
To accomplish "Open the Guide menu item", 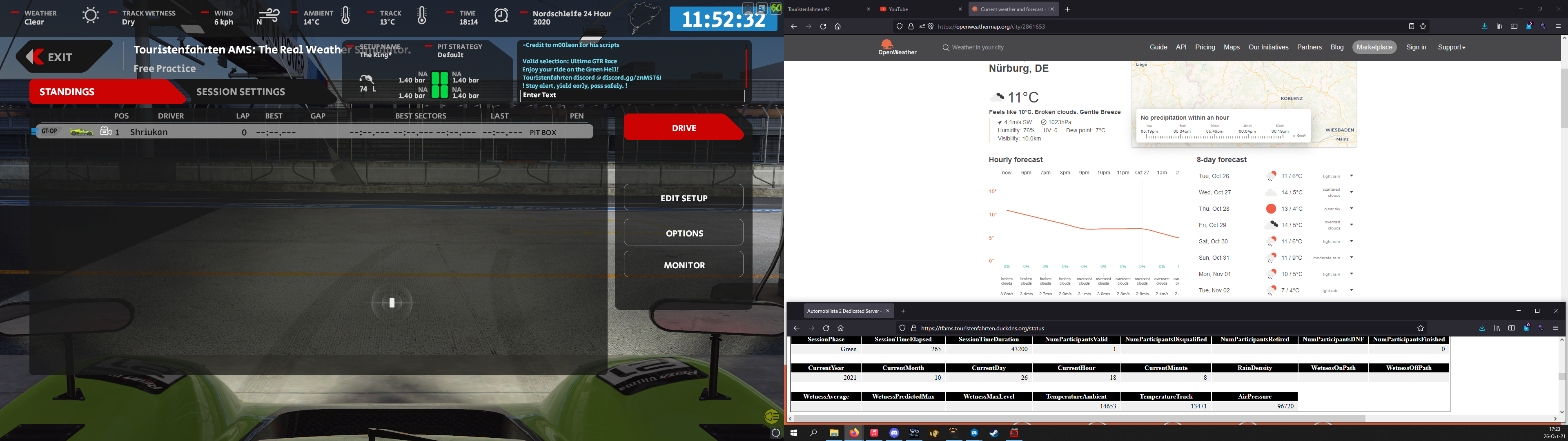I will [1158, 47].
